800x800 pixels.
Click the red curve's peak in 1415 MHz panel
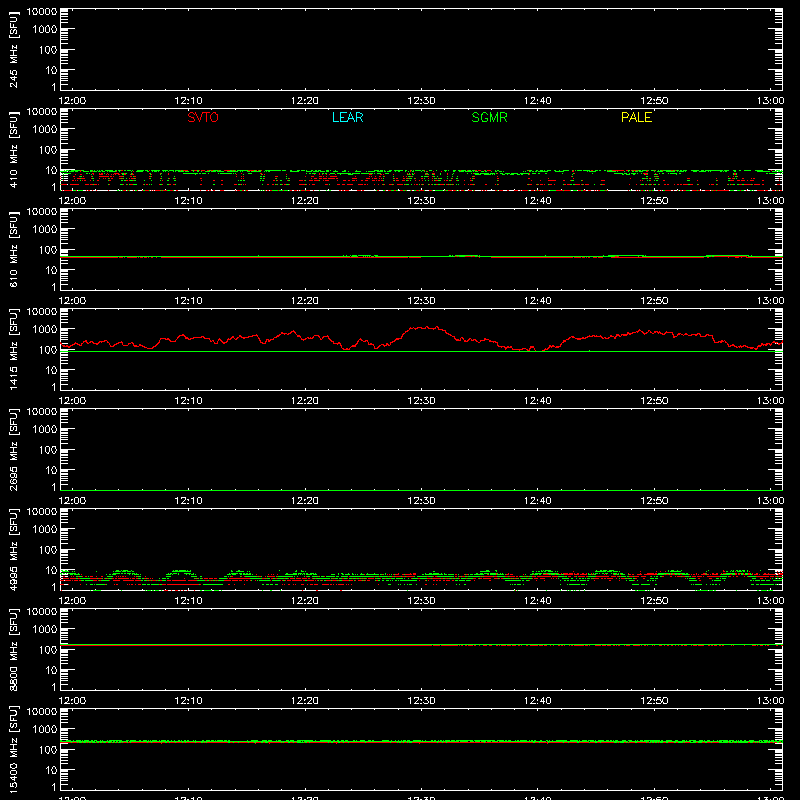click(x=425, y=328)
